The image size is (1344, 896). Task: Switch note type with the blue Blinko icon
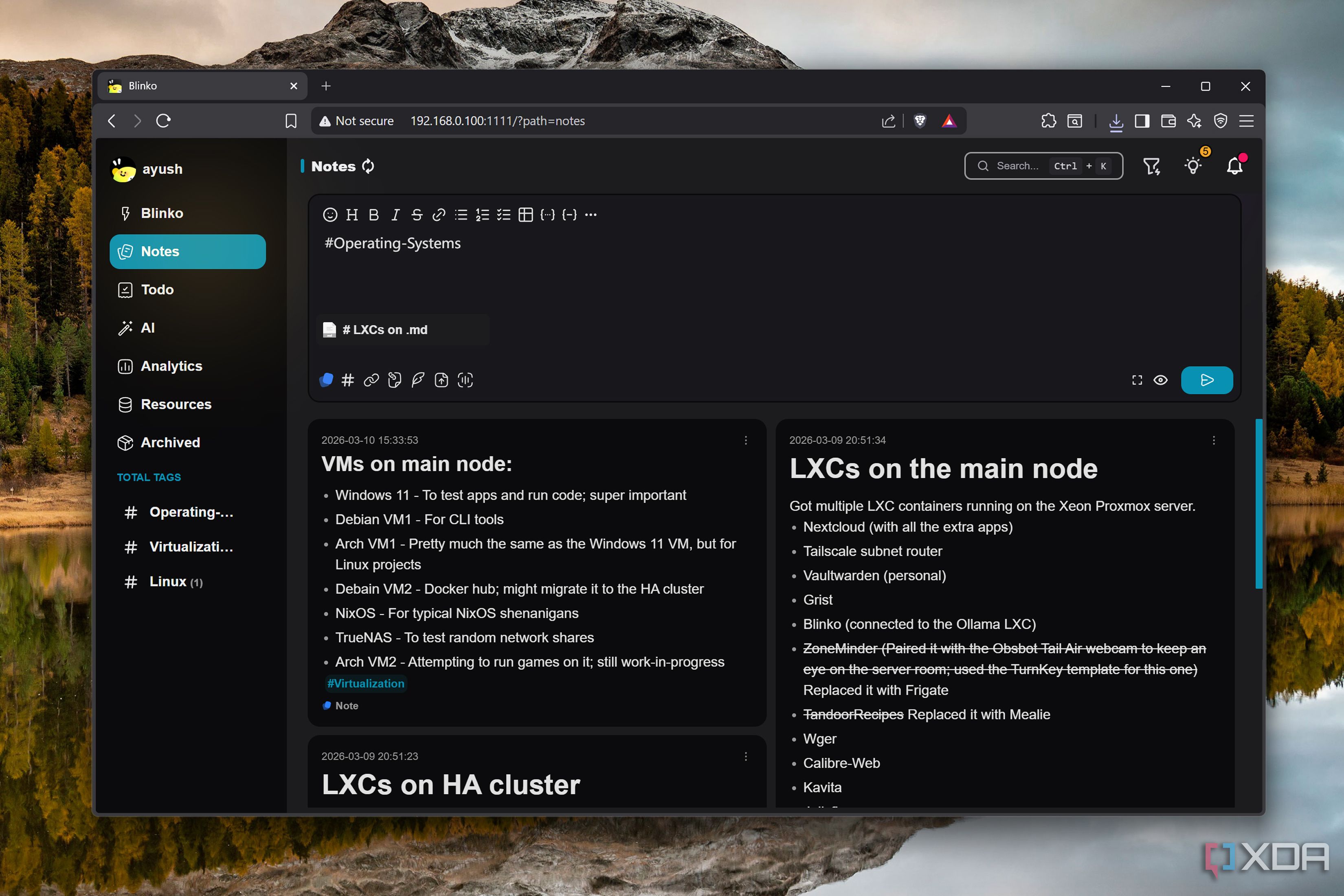pyautogui.click(x=326, y=380)
